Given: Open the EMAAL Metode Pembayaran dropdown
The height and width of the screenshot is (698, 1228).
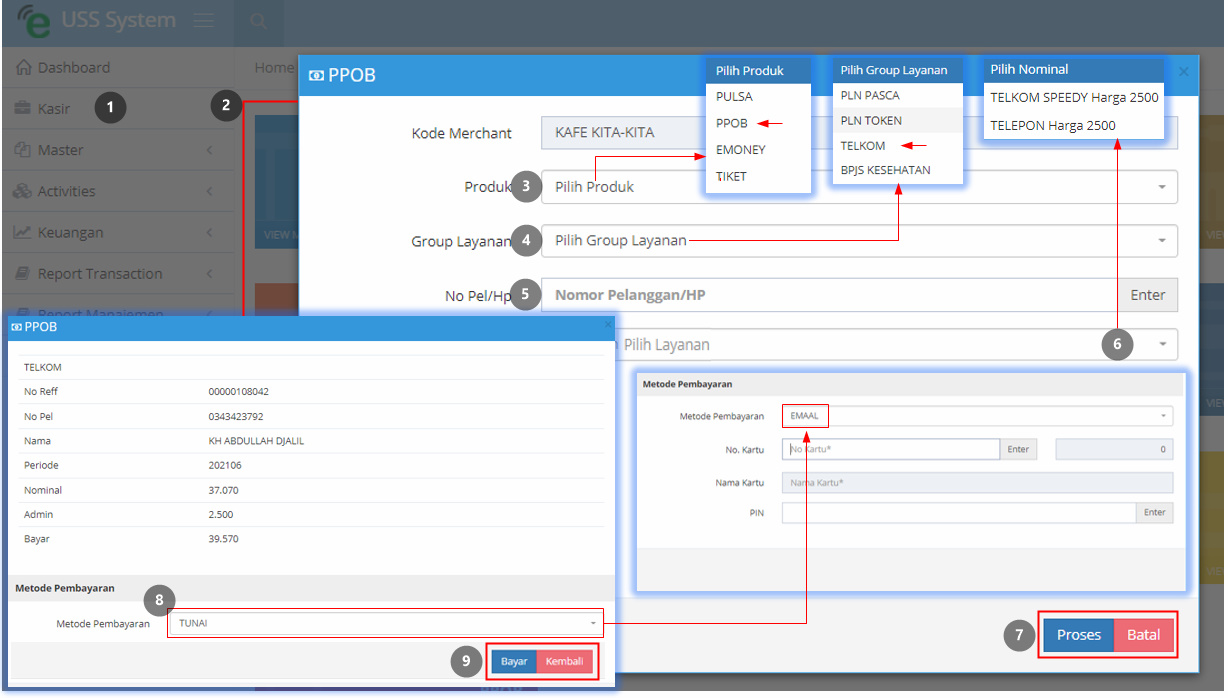Looking at the screenshot, I should click(977, 416).
